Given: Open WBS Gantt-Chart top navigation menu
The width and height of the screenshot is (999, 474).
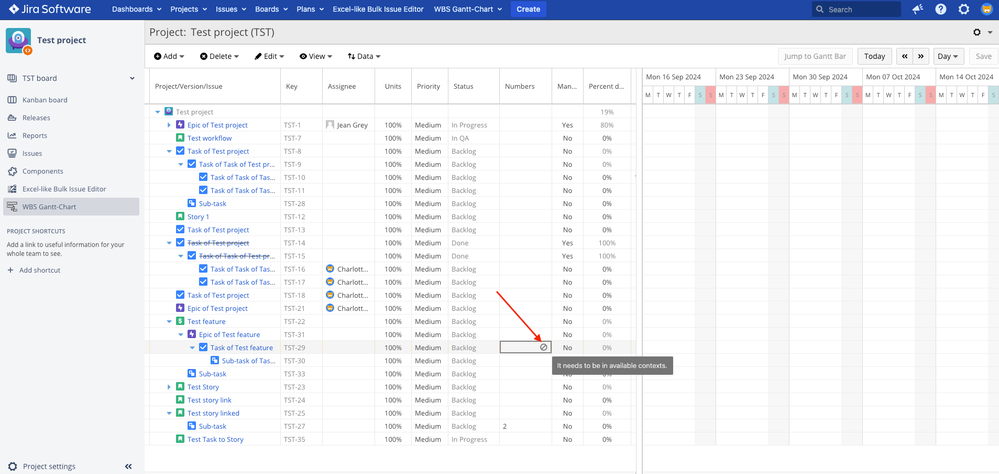Looking at the screenshot, I should coord(468,10).
